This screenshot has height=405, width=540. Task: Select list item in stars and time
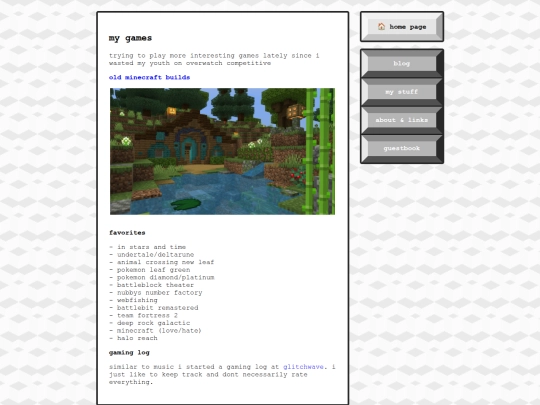[x=148, y=247]
